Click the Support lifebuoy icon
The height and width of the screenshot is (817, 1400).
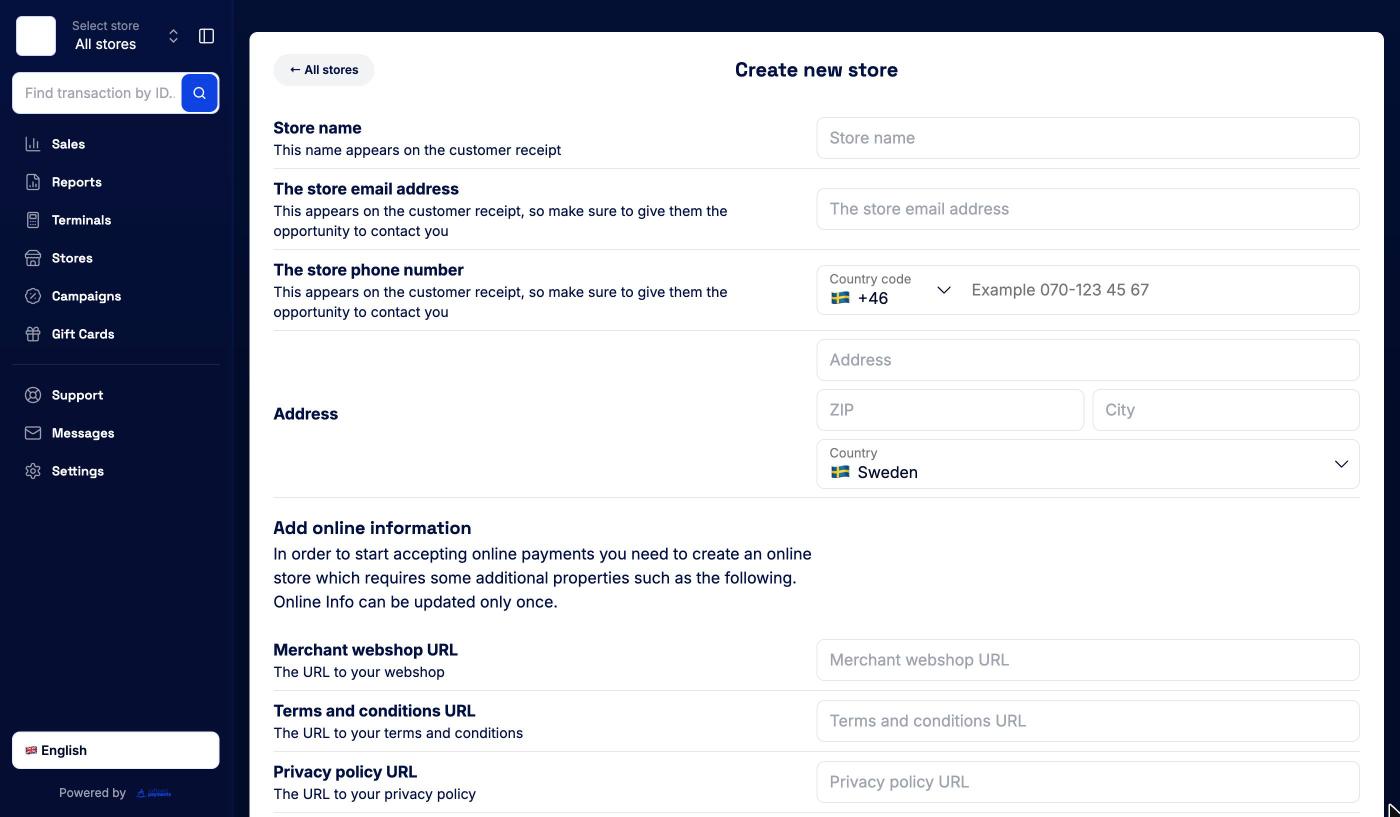pyautogui.click(x=33, y=395)
